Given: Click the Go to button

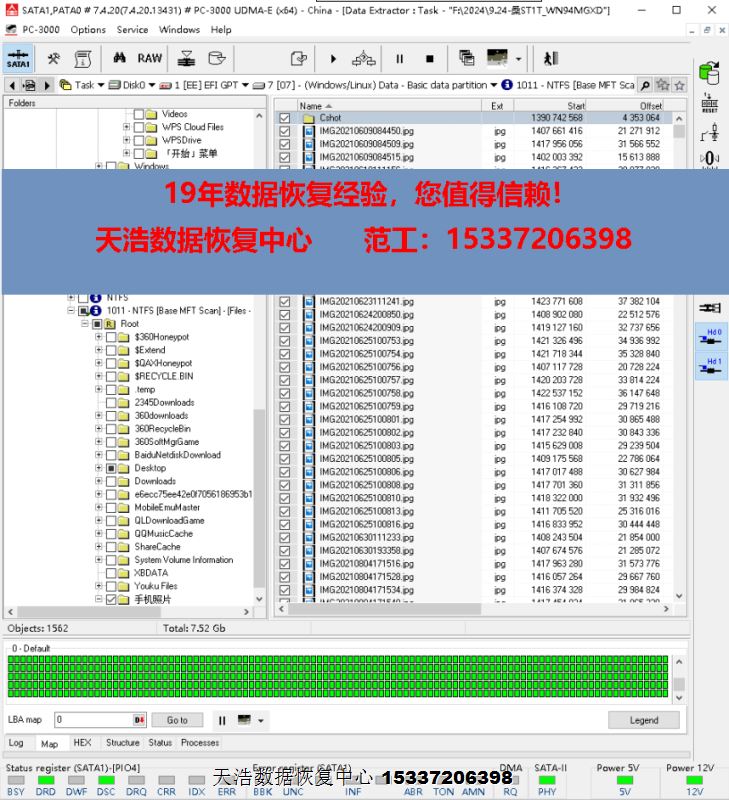Looking at the screenshot, I should pyautogui.click(x=177, y=720).
